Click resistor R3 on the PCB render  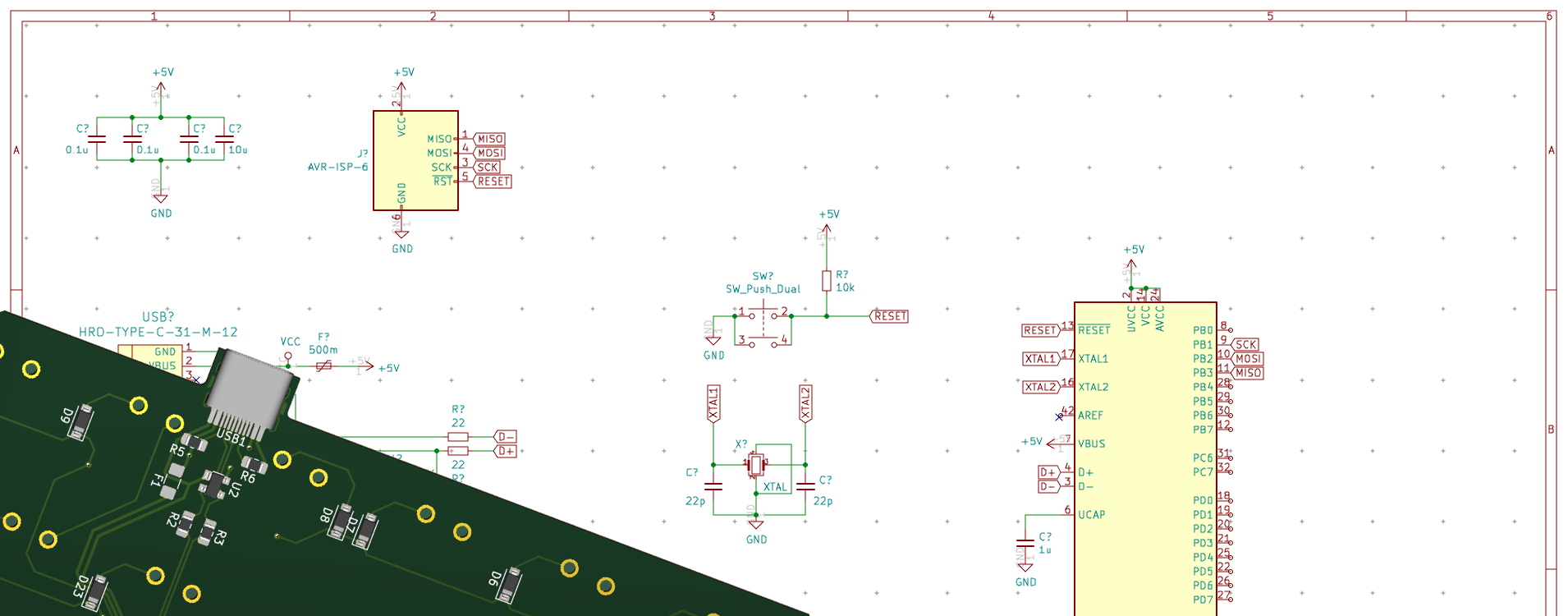(208, 532)
